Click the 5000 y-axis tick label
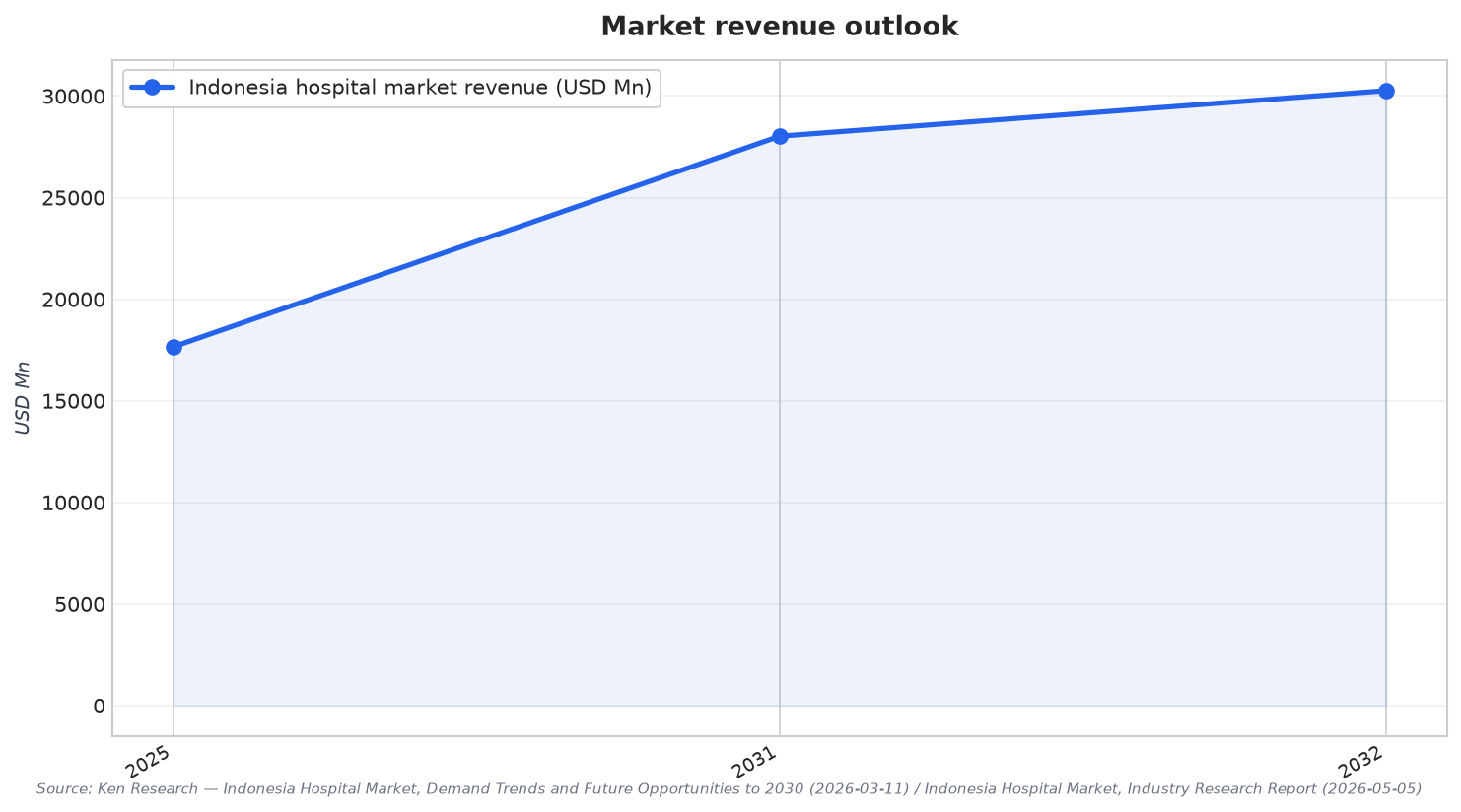The image size is (1461, 812). coord(79,604)
